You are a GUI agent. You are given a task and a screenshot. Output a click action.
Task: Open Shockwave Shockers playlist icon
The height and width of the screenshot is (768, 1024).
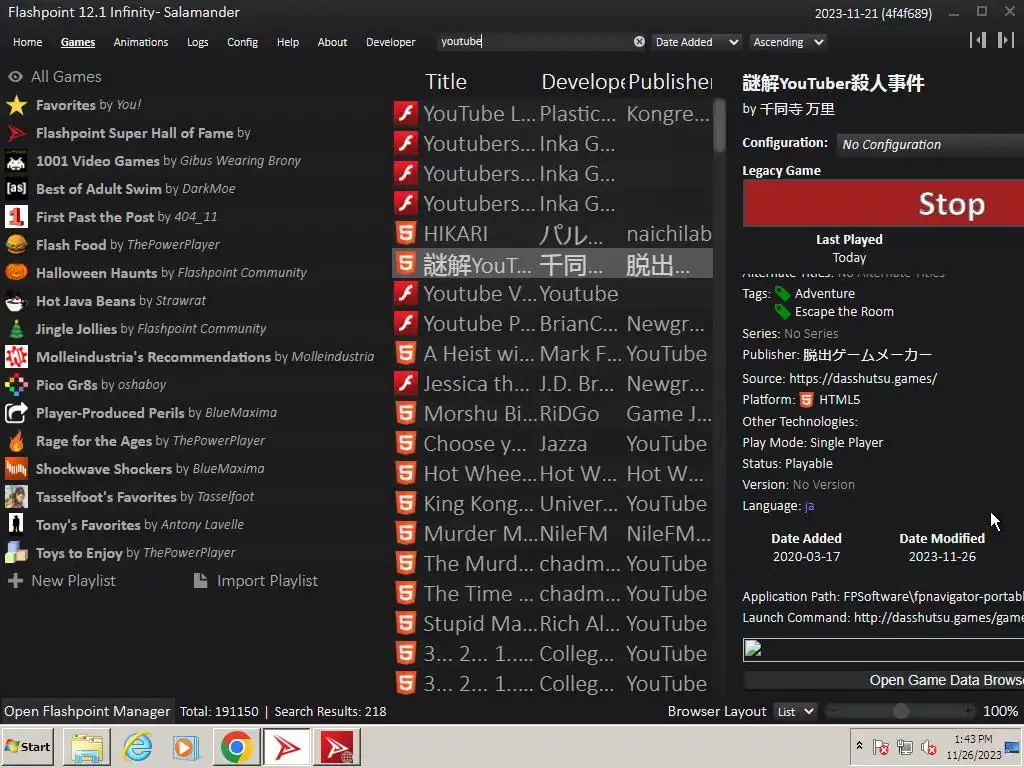click(x=16, y=469)
